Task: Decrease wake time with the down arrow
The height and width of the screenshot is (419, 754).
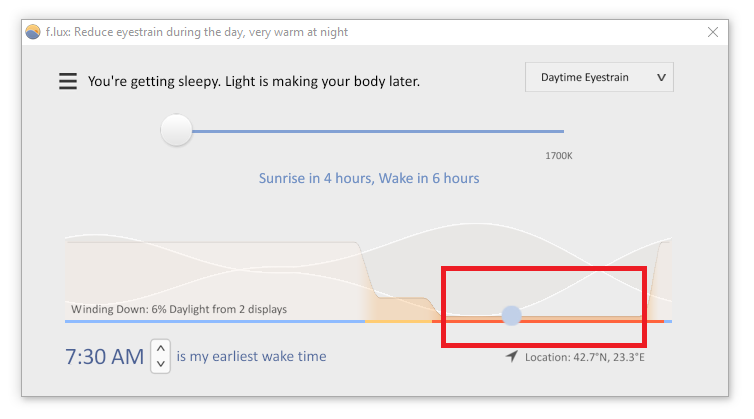Action: click(161, 364)
